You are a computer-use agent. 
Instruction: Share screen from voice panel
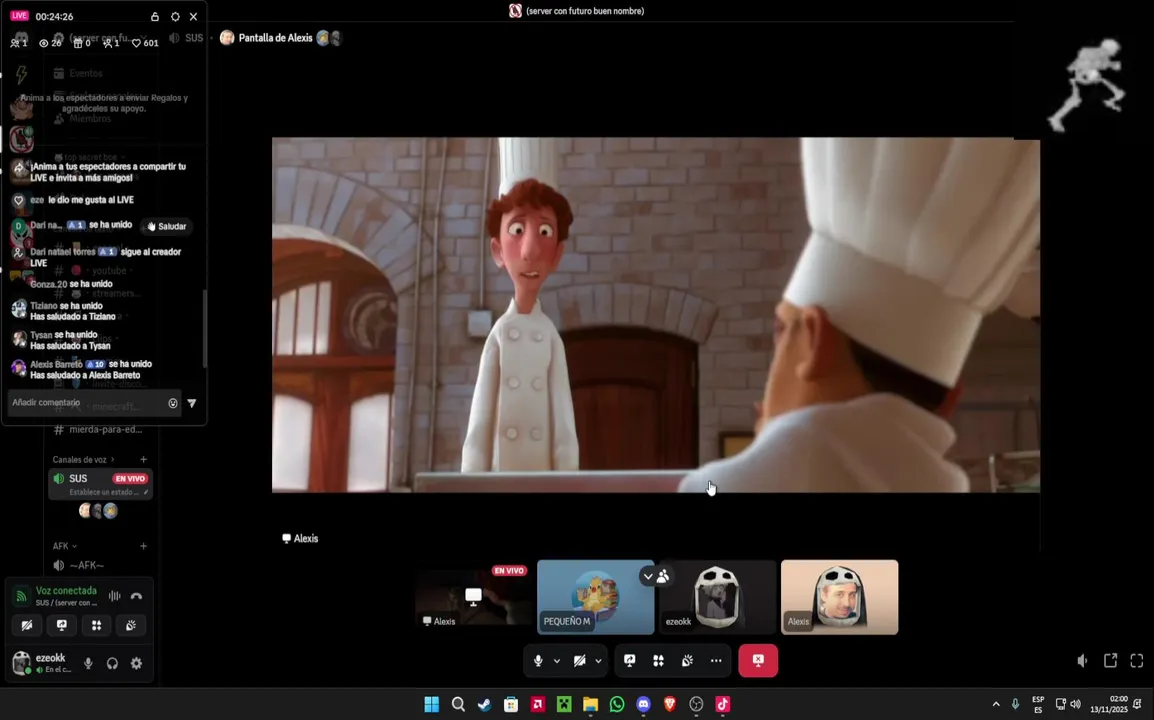point(62,625)
